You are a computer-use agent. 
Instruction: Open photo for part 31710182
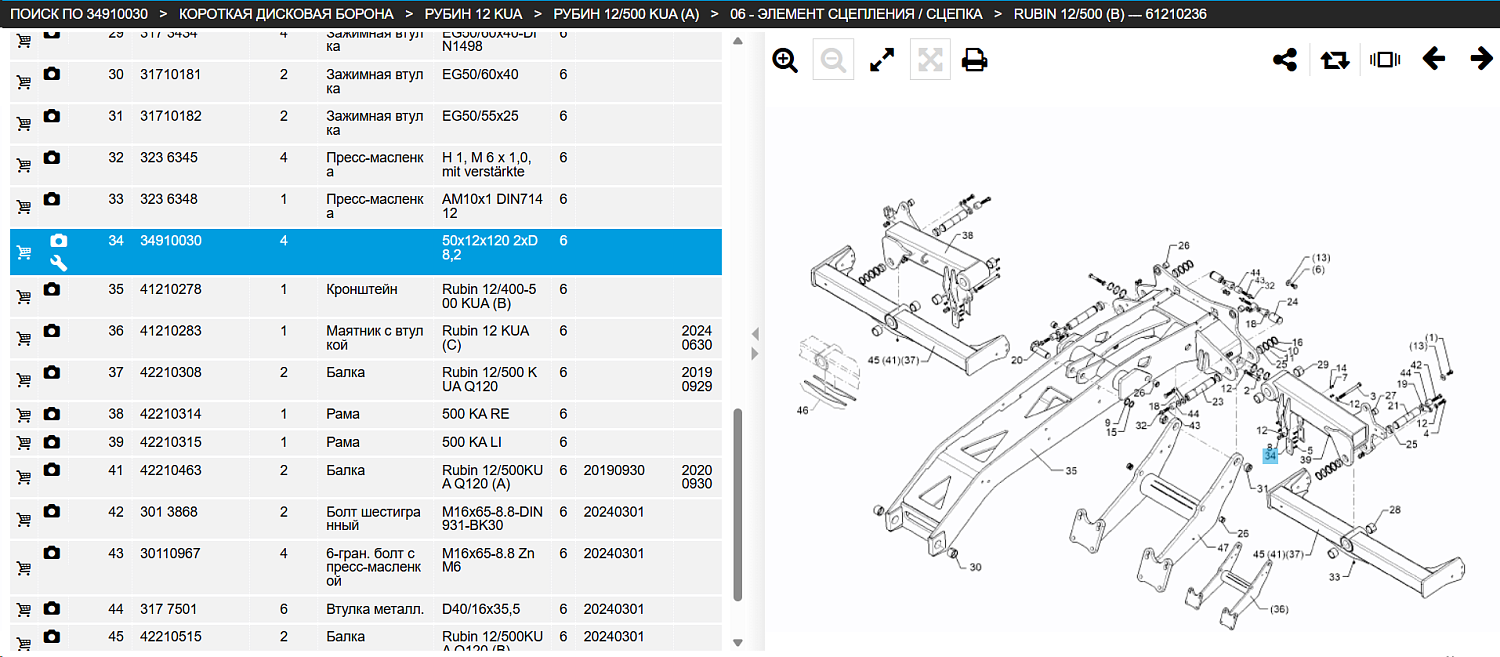click(x=52, y=116)
